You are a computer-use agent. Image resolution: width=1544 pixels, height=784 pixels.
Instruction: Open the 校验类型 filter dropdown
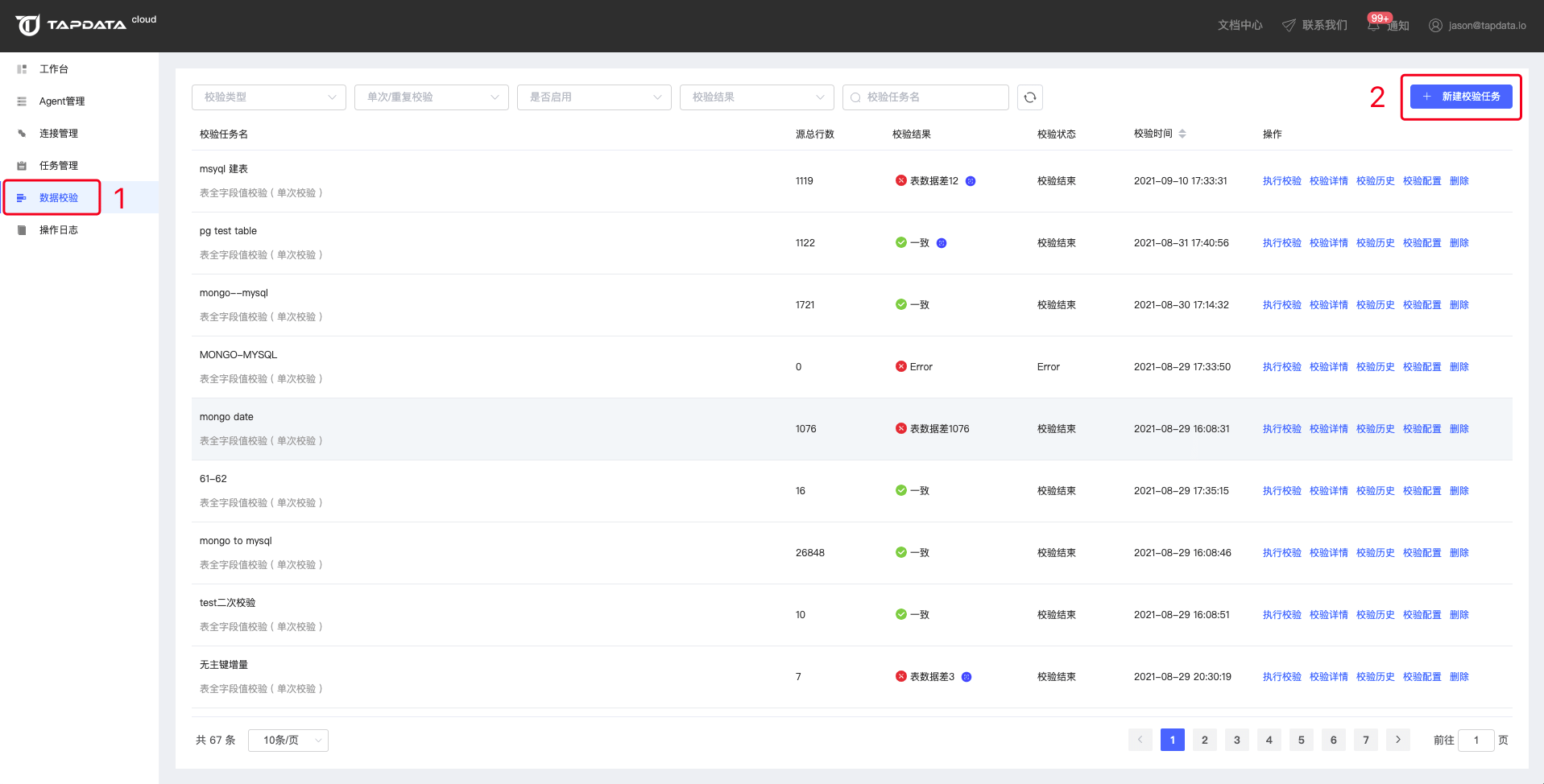tap(268, 97)
